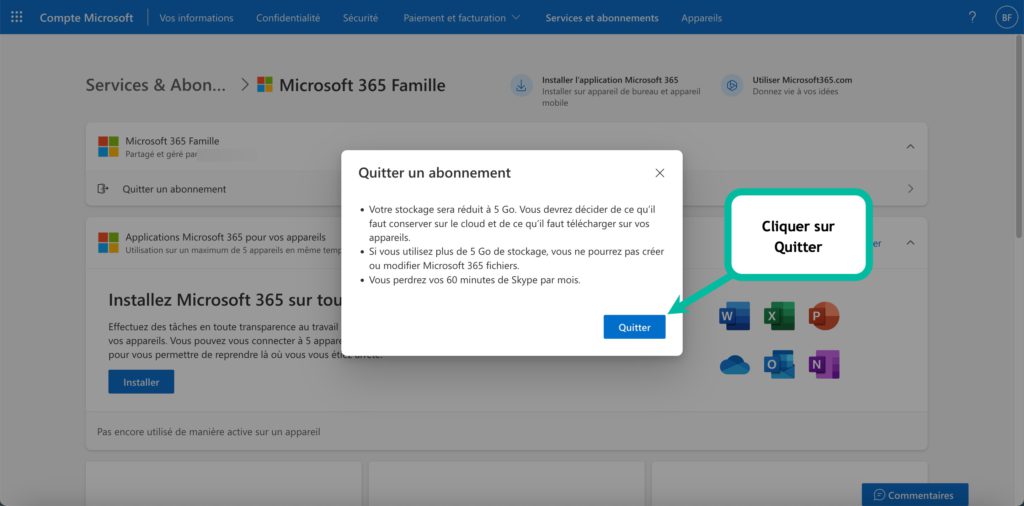Viewport: 1024px width, 506px height.
Task: Click the Excel app icon
Action: [x=779, y=317]
